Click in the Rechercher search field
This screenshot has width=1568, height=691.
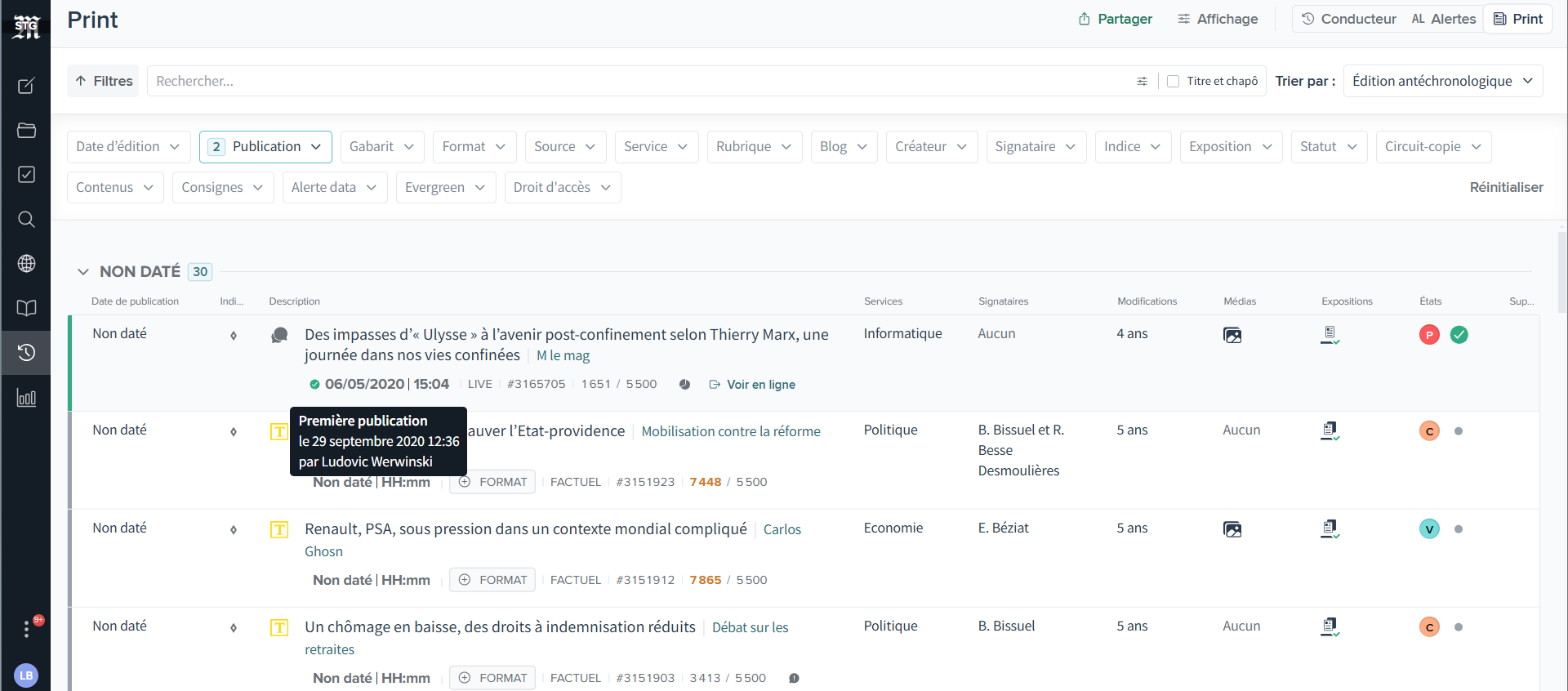pos(637,81)
